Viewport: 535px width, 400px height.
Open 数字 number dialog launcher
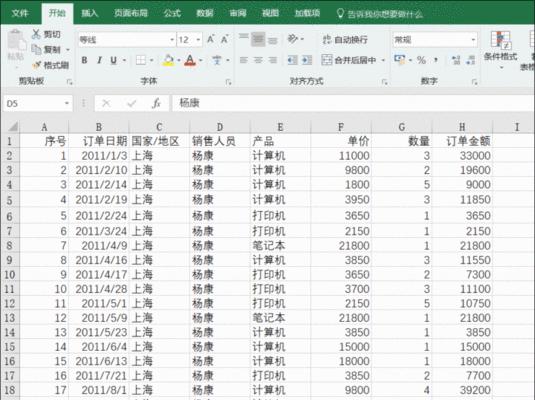[x=474, y=82]
